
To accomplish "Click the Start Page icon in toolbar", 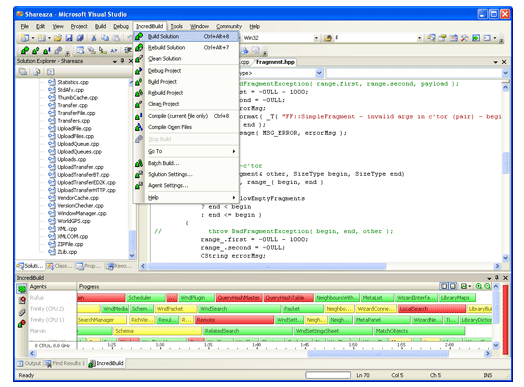I will (476, 38).
